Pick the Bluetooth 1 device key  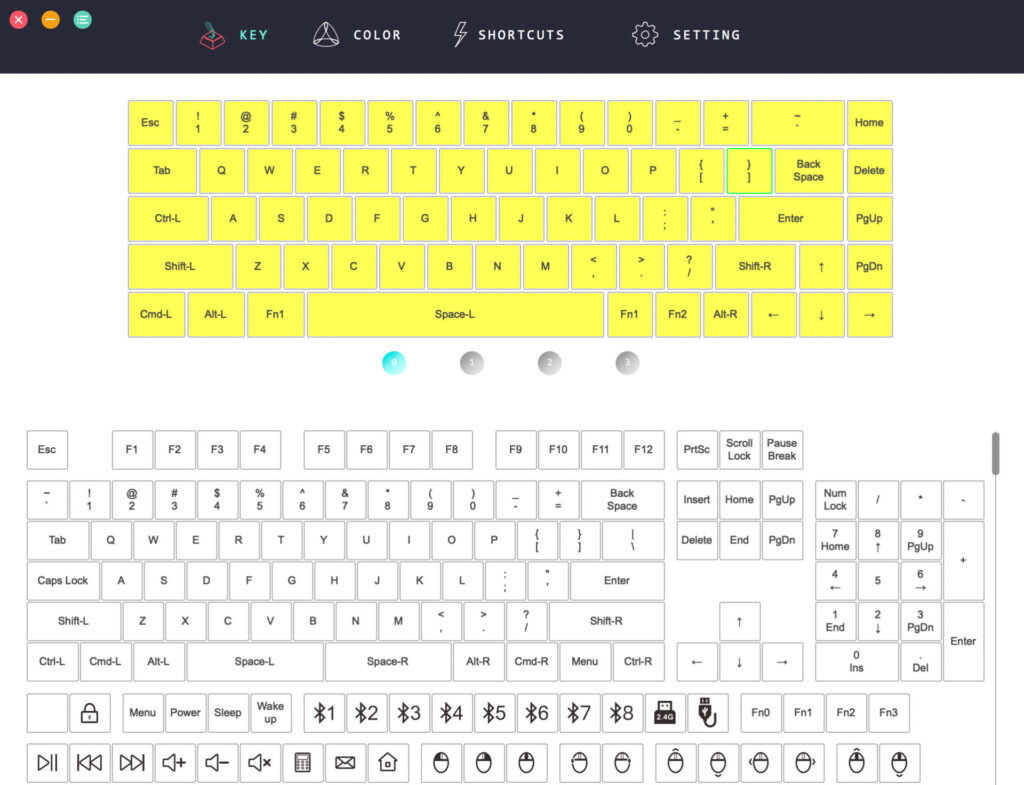[x=324, y=713]
